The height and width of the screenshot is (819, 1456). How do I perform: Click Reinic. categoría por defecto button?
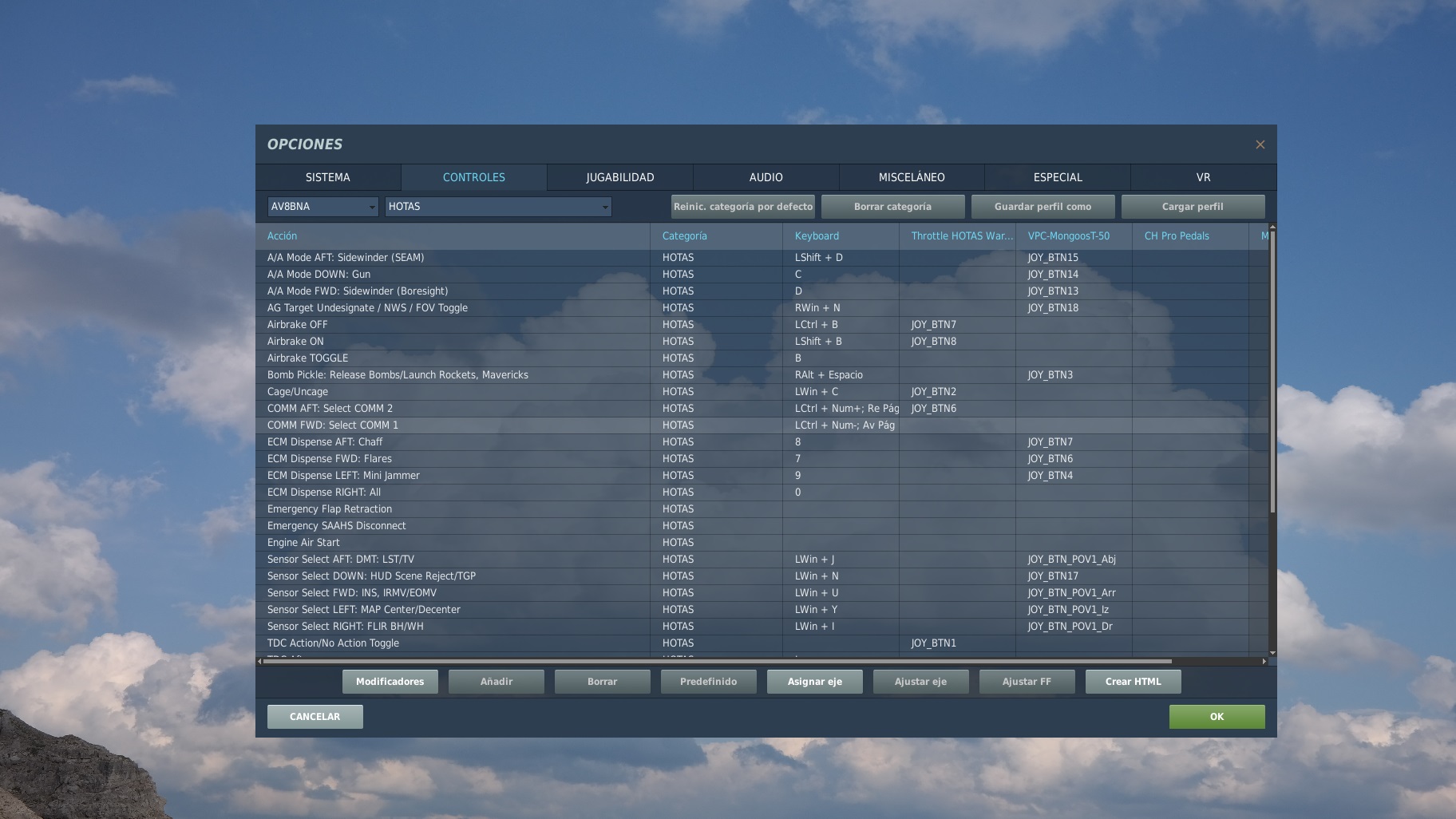coord(743,207)
